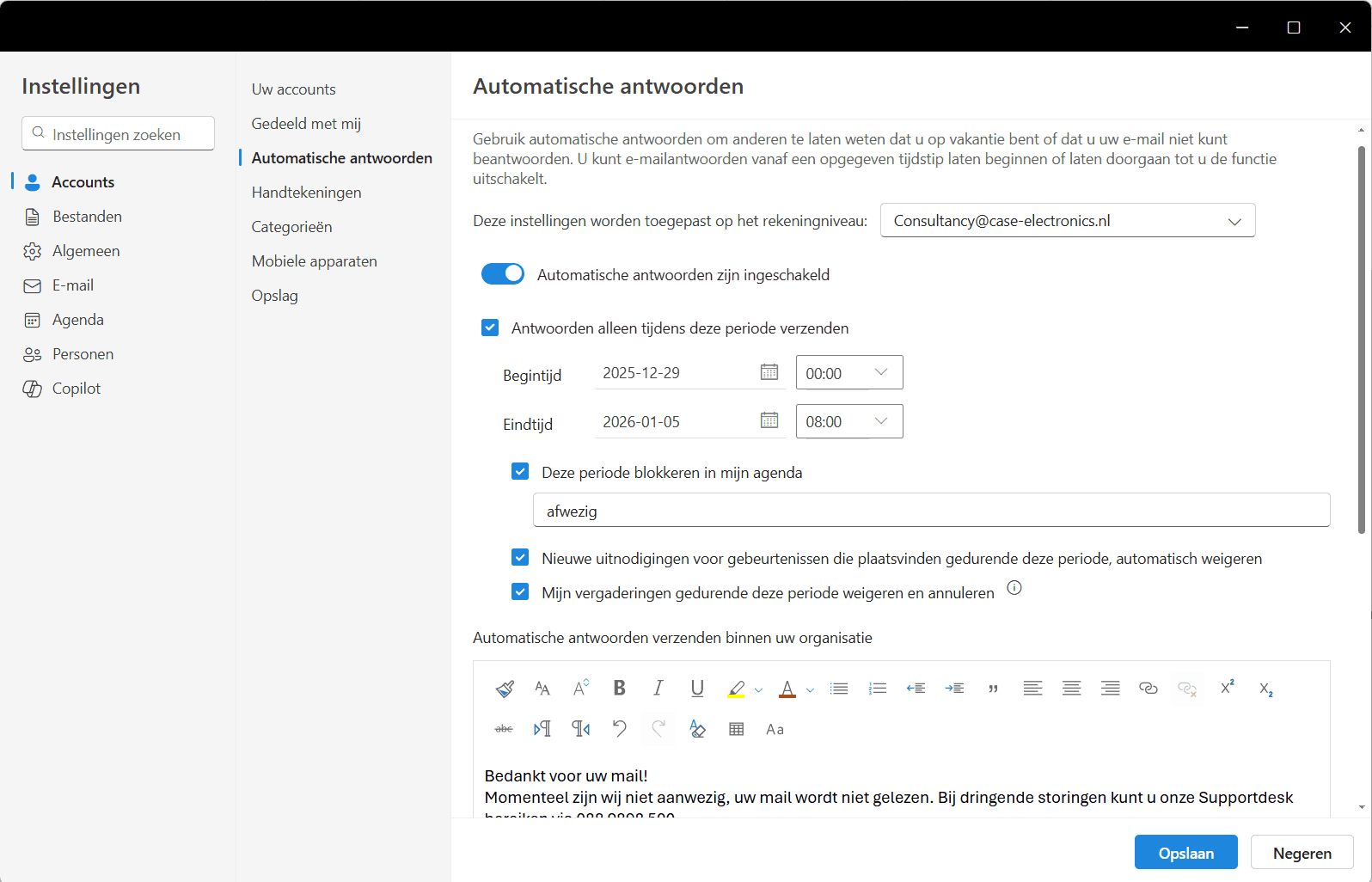Open Handtekeningen settings page
Image resolution: width=1372 pixels, height=882 pixels.
(306, 193)
